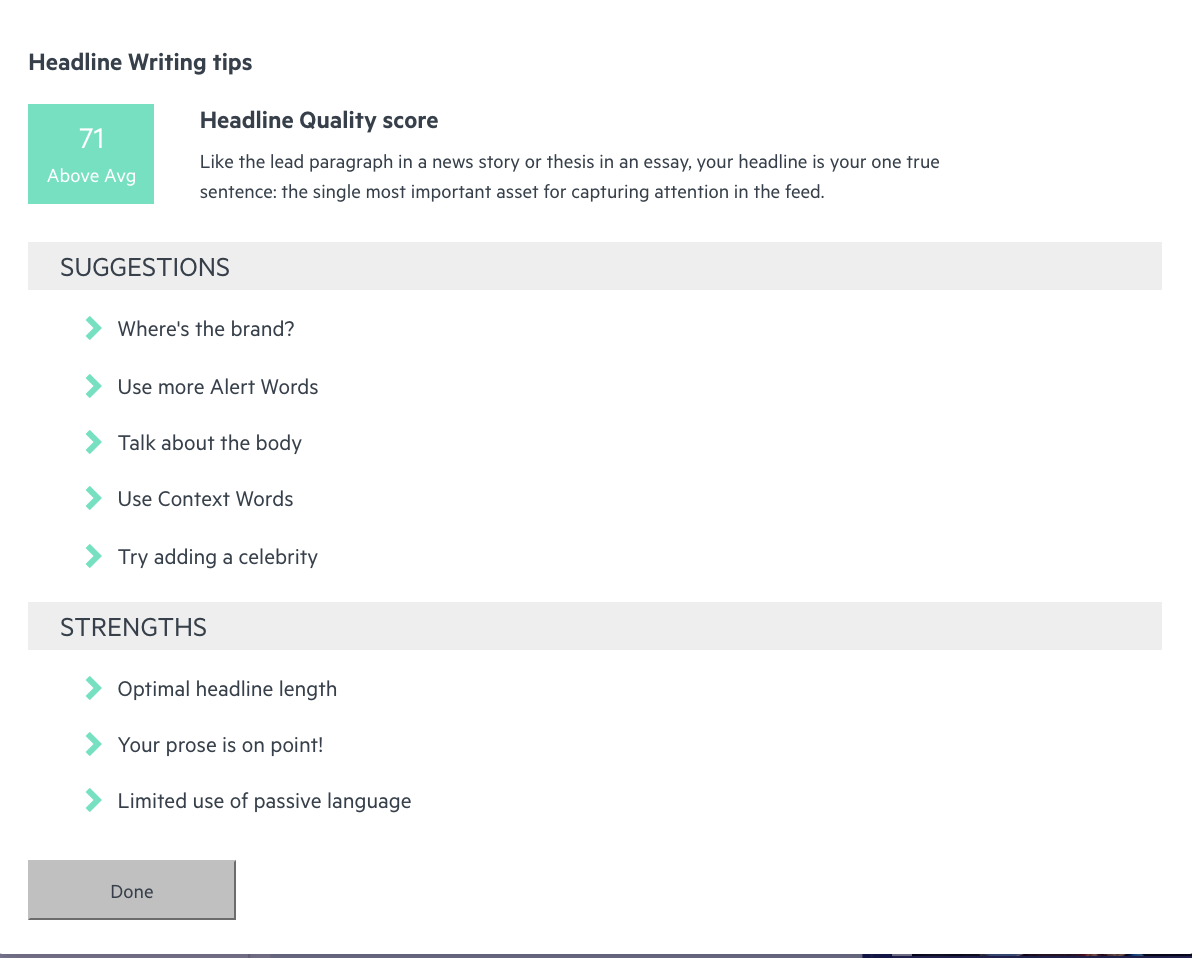
Task: Expand the "Your prose is on point!" chevron
Action: pyautogui.click(x=94, y=744)
